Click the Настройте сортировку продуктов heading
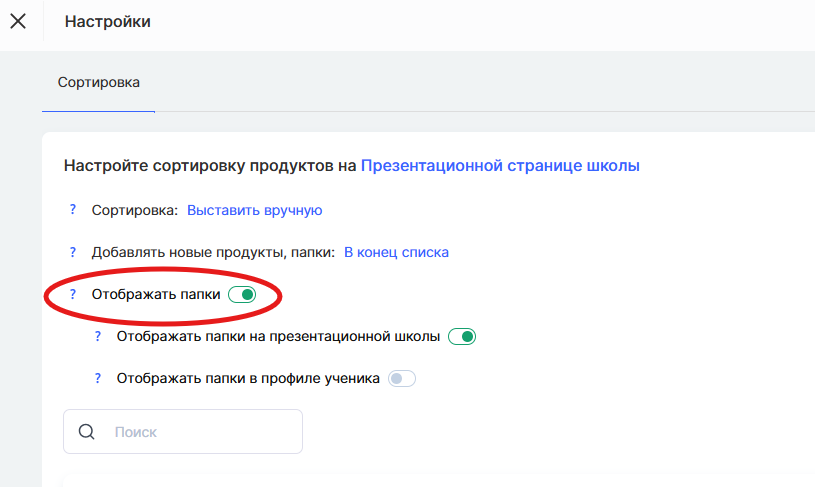This screenshot has width=815, height=487. click(x=210, y=166)
